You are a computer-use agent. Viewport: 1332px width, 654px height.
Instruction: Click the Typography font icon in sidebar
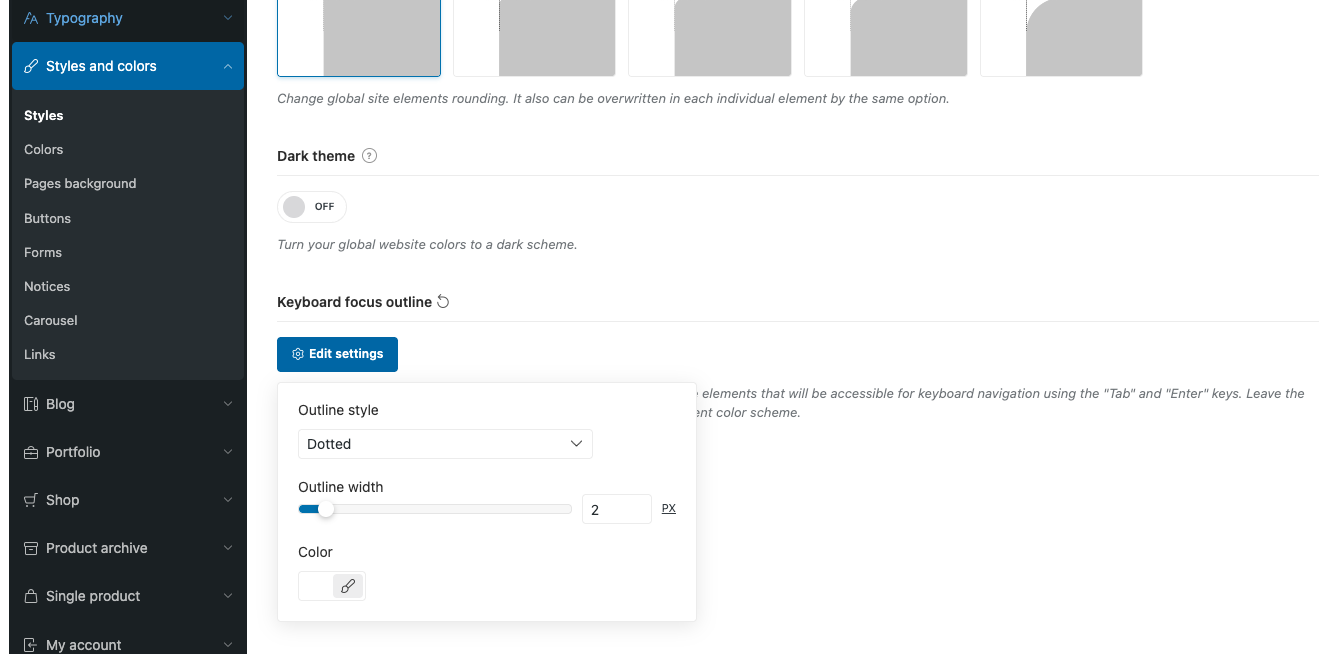click(x=31, y=18)
